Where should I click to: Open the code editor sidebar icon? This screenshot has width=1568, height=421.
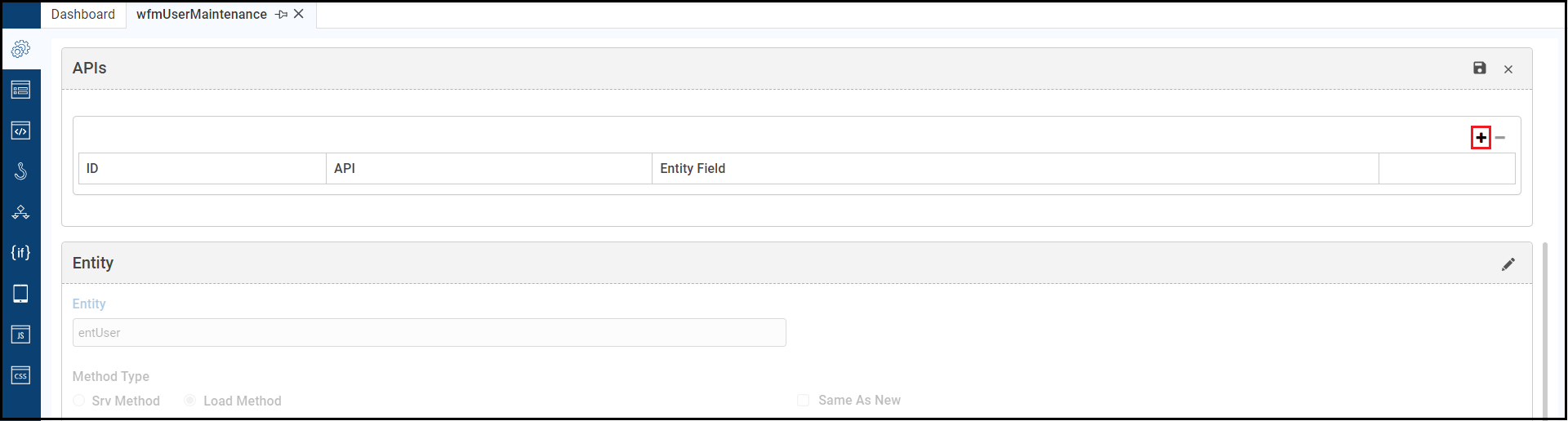pos(20,131)
